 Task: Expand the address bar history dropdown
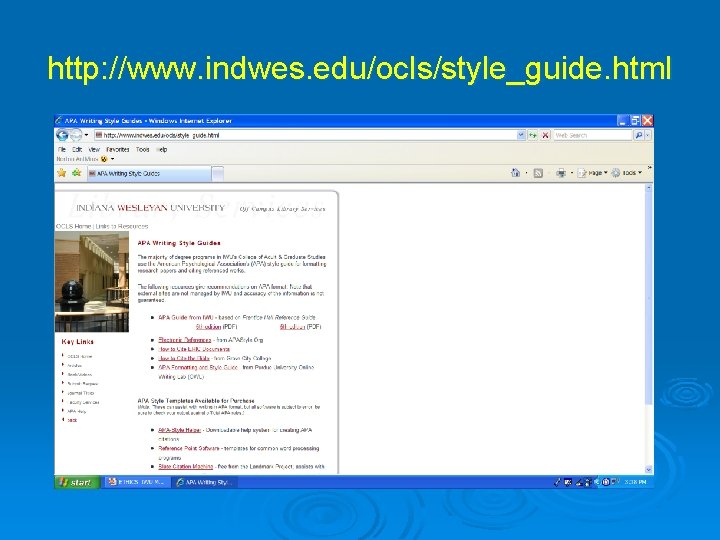pos(521,135)
